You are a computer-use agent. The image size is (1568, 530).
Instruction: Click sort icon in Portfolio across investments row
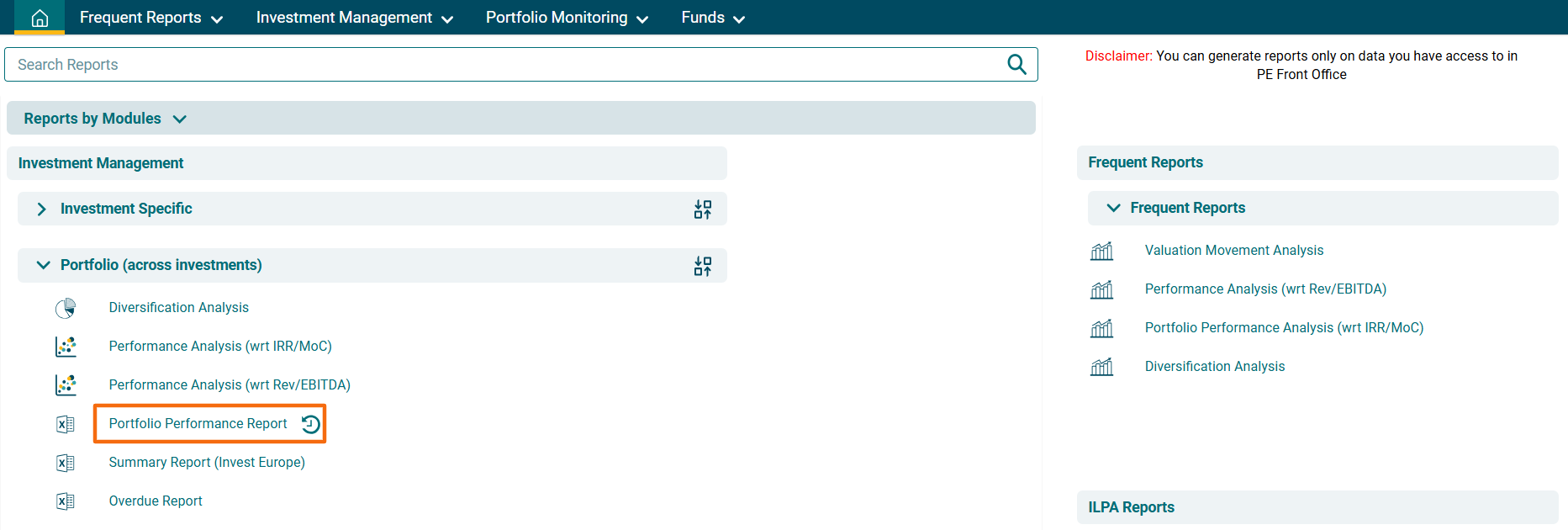tap(702, 266)
